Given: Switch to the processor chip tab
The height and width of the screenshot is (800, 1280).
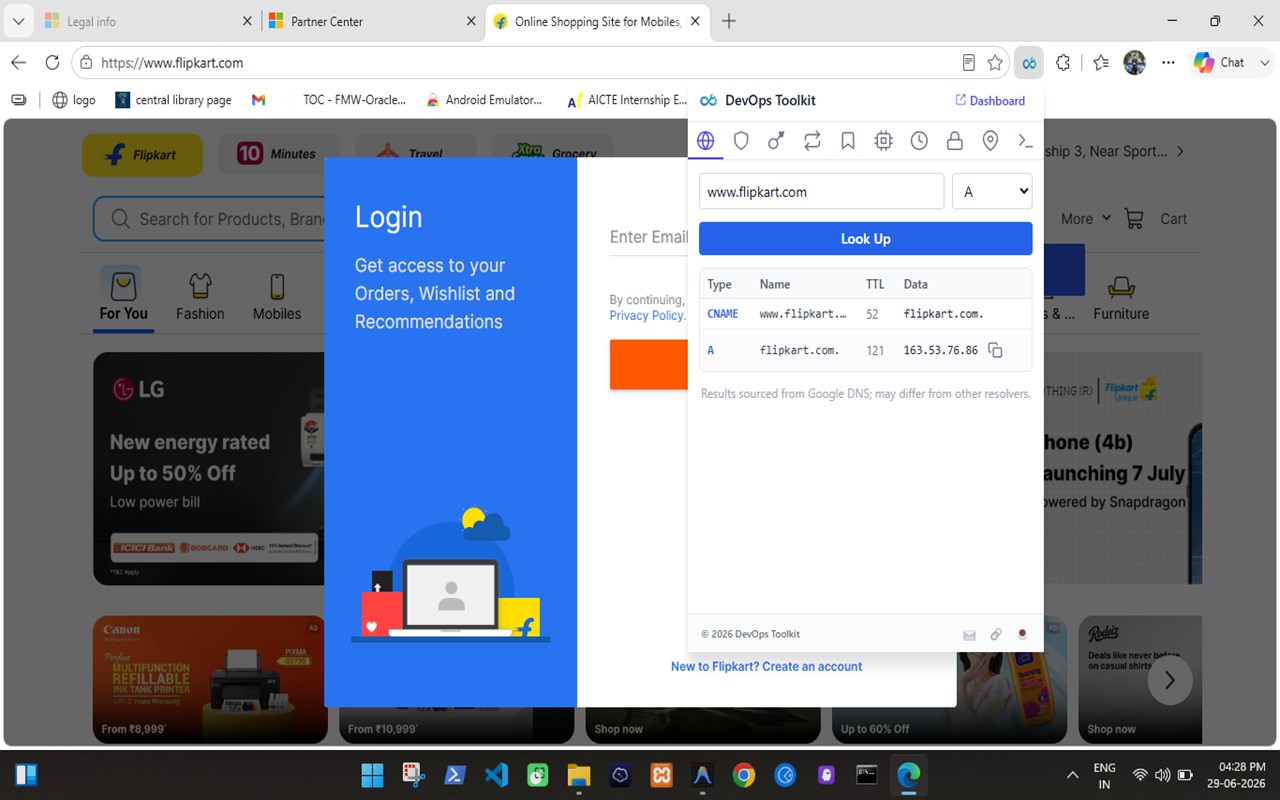Looking at the screenshot, I should tap(883, 141).
